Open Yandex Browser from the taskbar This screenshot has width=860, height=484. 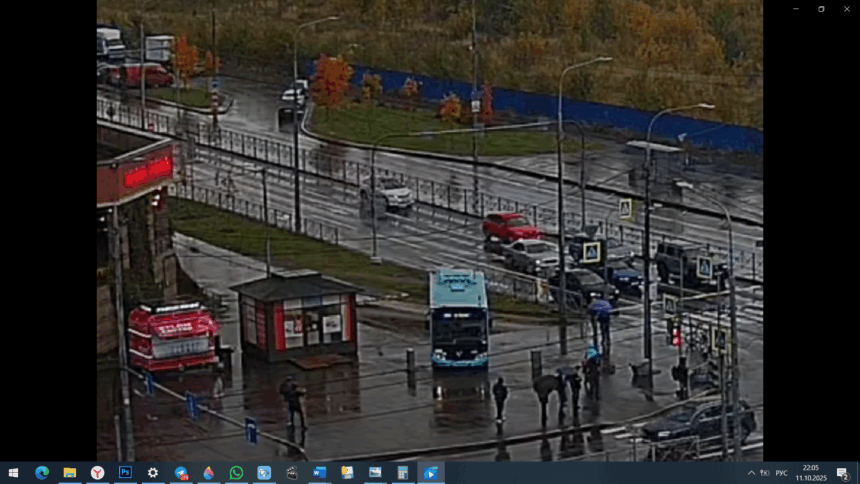point(97,473)
